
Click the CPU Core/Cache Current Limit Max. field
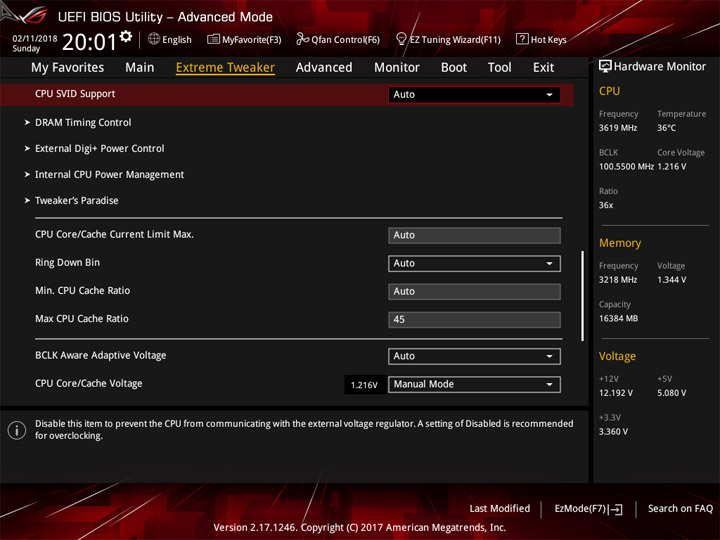(474, 236)
